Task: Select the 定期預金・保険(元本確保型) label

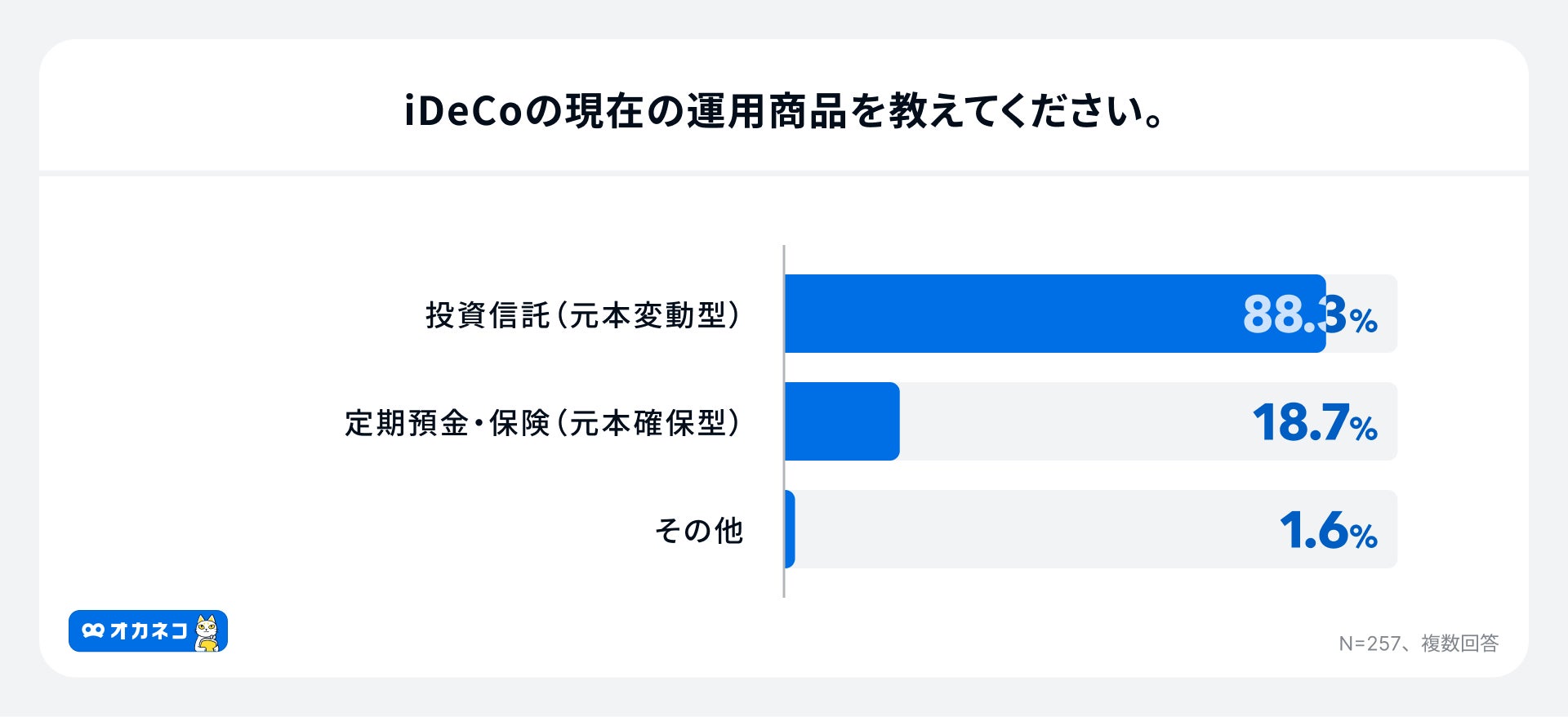Action: pyautogui.click(x=542, y=423)
